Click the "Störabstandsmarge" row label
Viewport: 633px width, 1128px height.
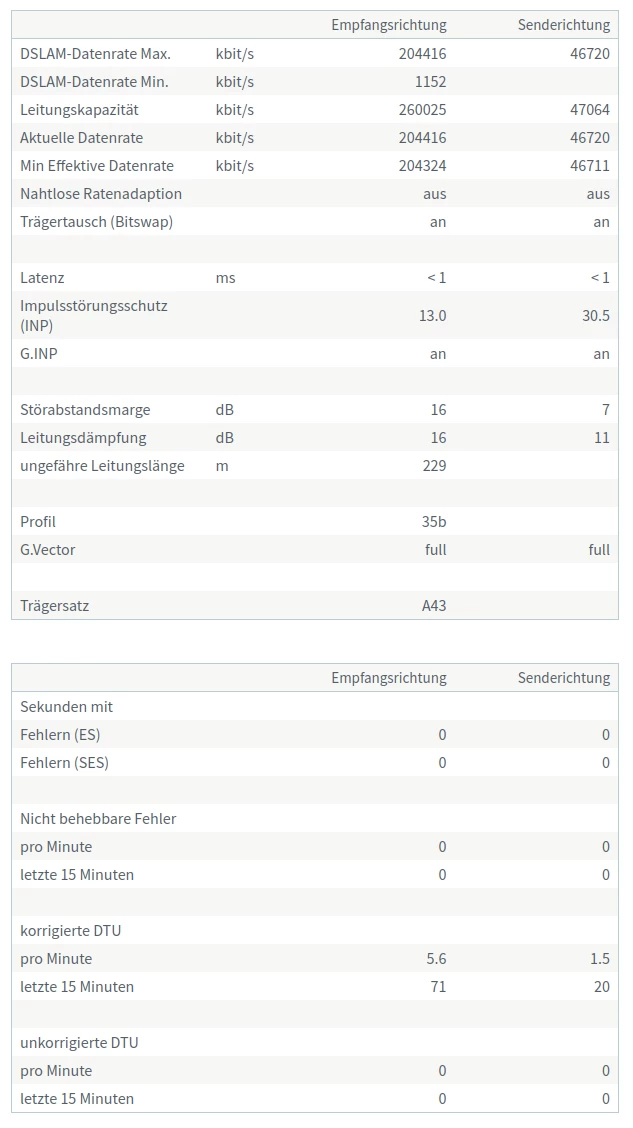click(x=85, y=410)
